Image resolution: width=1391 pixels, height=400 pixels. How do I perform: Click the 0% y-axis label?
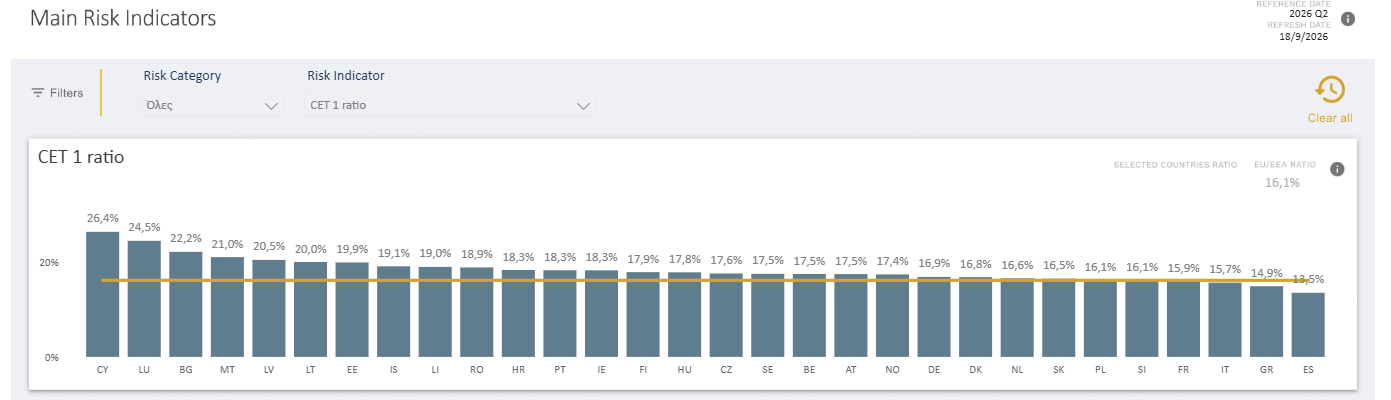[x=52, y=357]
